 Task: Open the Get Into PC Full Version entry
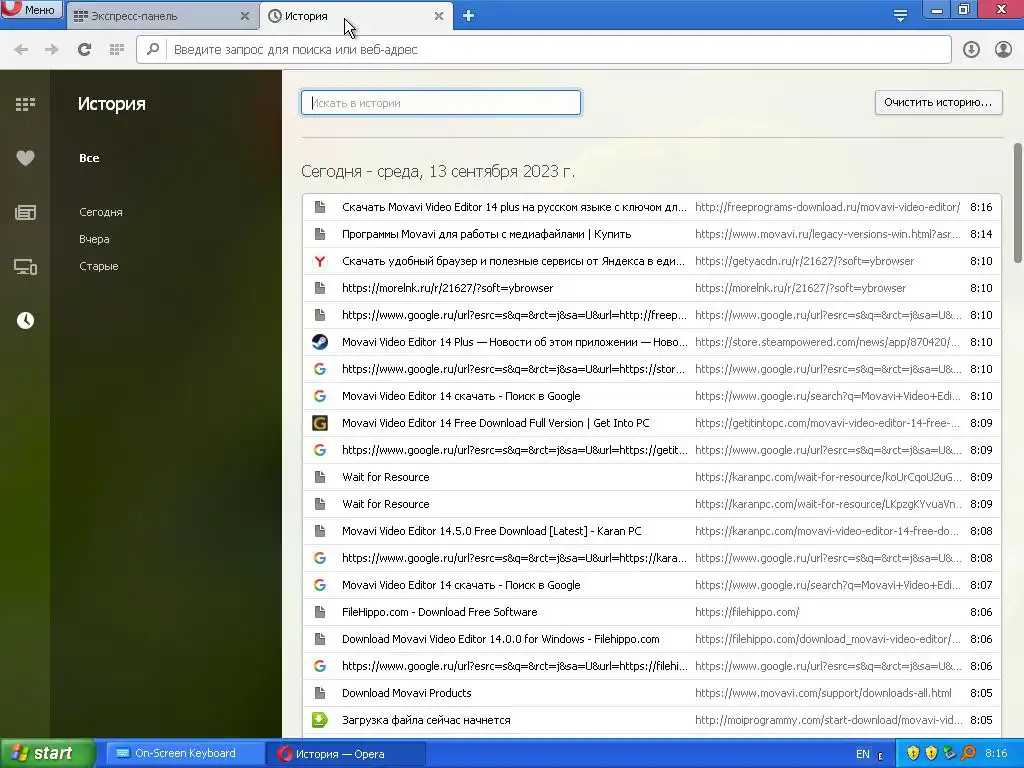[496, 423]
